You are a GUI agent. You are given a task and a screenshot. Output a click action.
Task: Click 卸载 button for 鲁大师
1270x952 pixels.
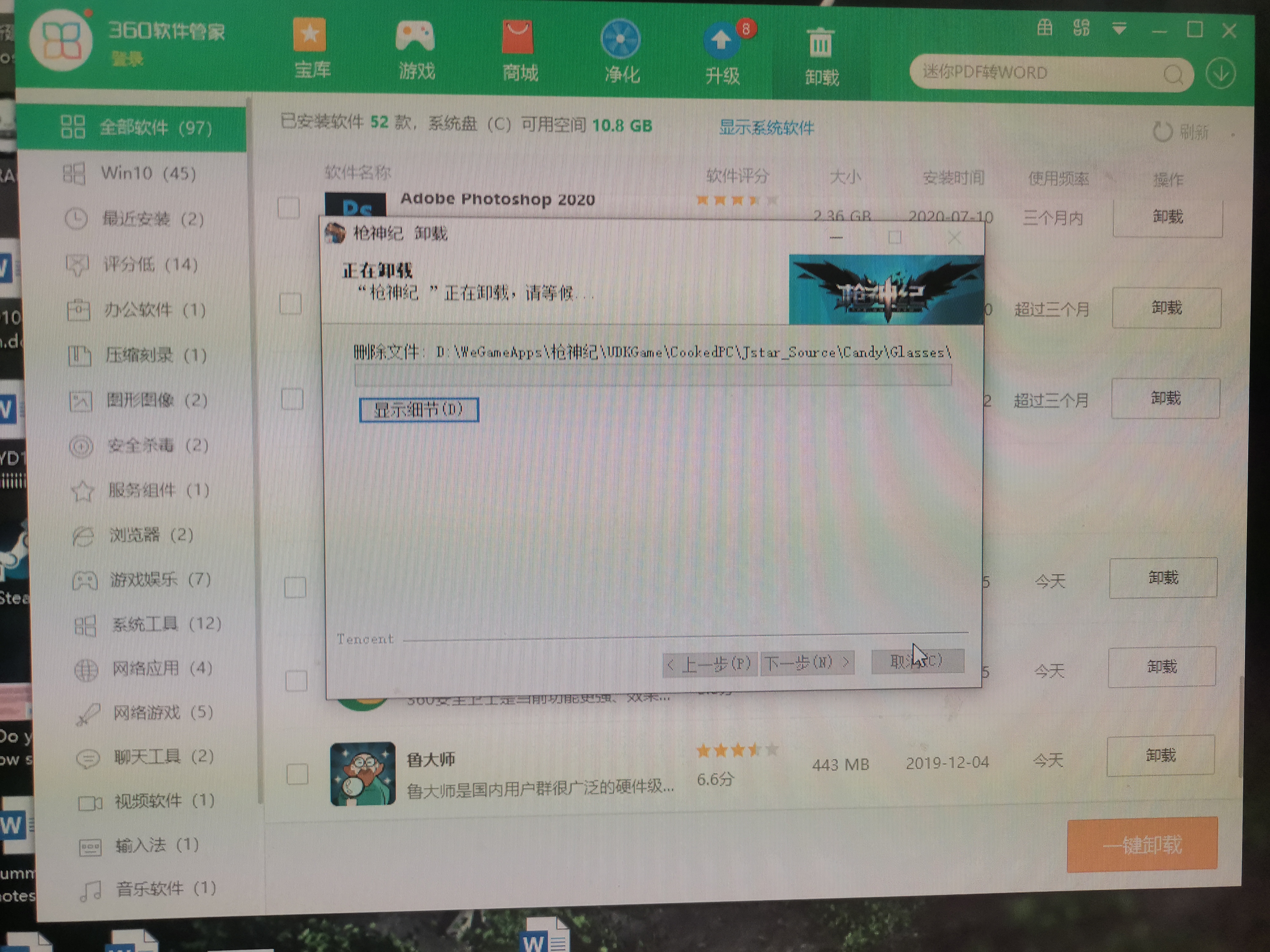tap(1160, 755)
